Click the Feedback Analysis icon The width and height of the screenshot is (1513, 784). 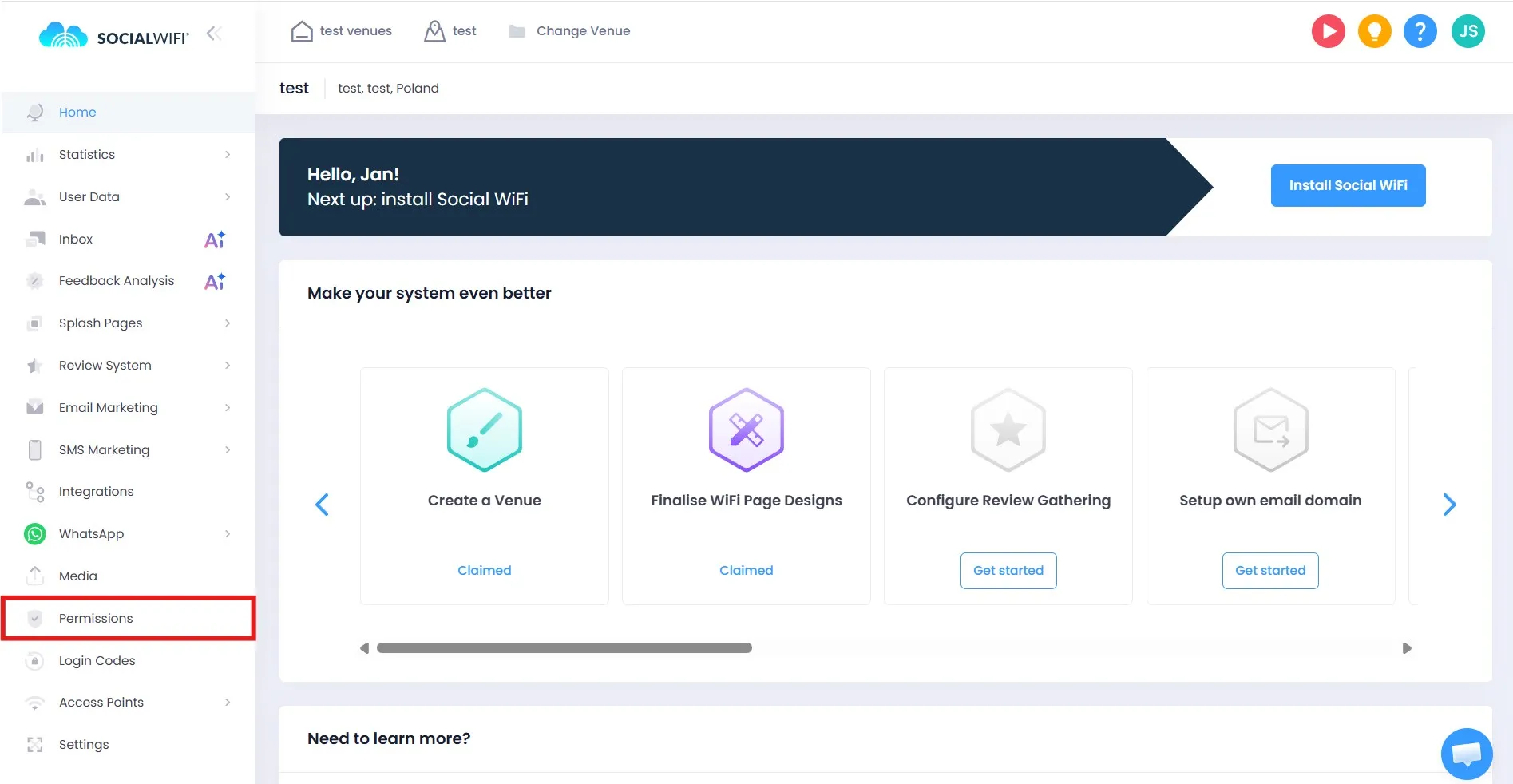click(35, 281)
